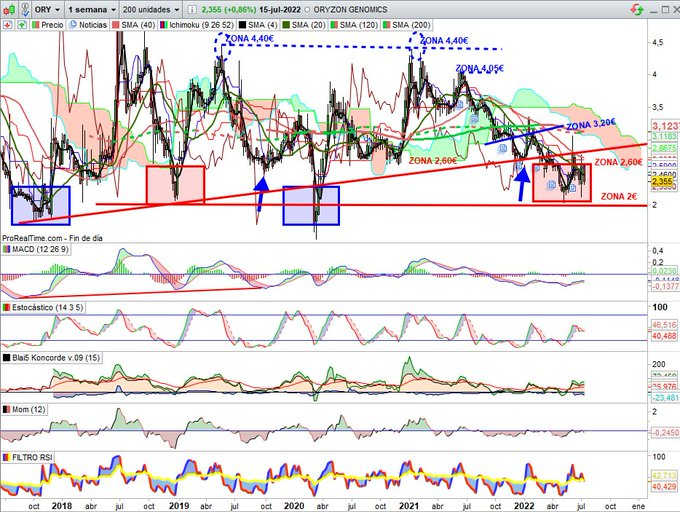Click the Estocástico 40,468 value label
The height and width of the screenshot is (512, 680).
(664, 336)
